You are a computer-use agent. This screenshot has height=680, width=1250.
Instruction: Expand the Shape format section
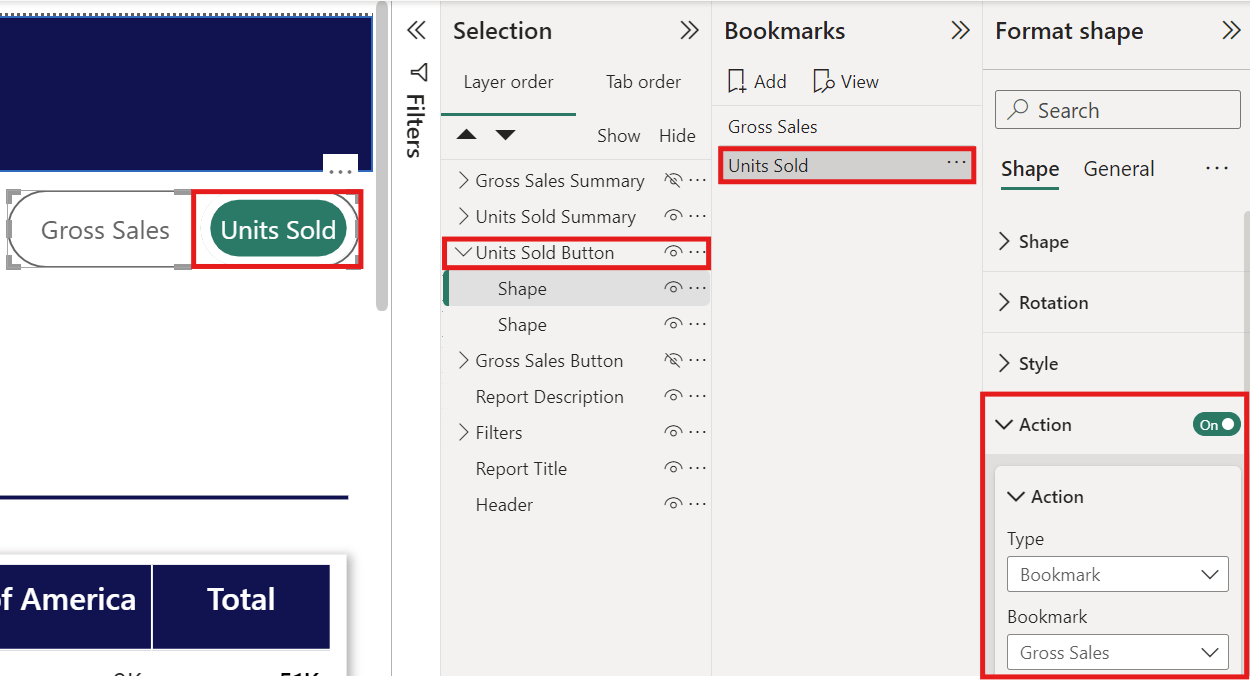1004,242
